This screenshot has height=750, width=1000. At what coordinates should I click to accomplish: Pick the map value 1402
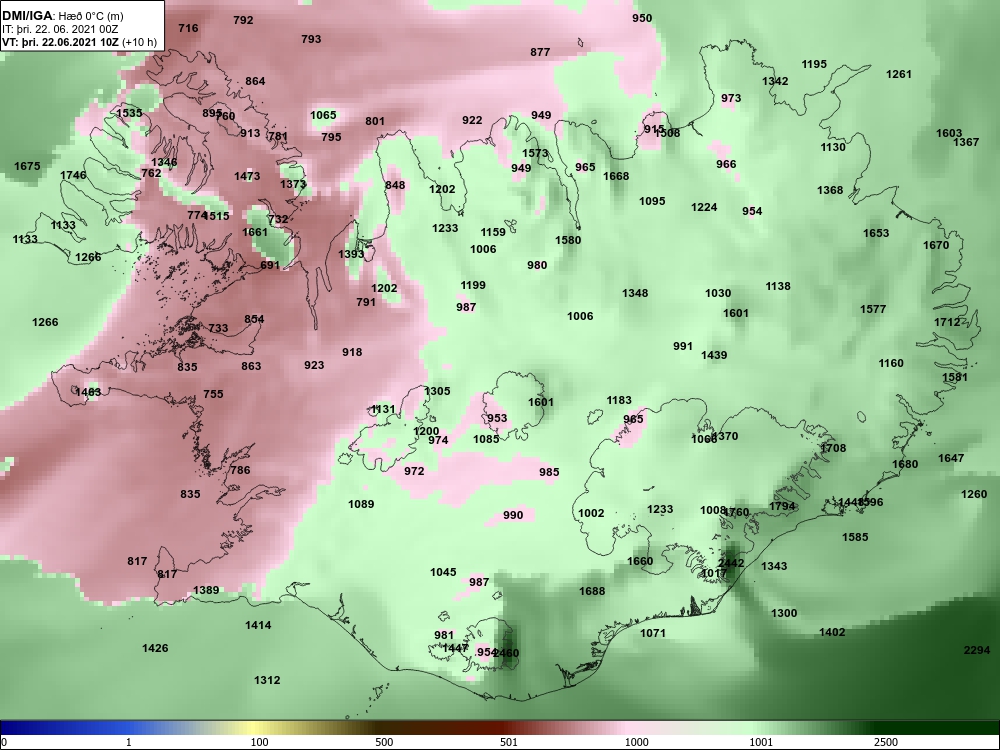click(x=832, y=633)
